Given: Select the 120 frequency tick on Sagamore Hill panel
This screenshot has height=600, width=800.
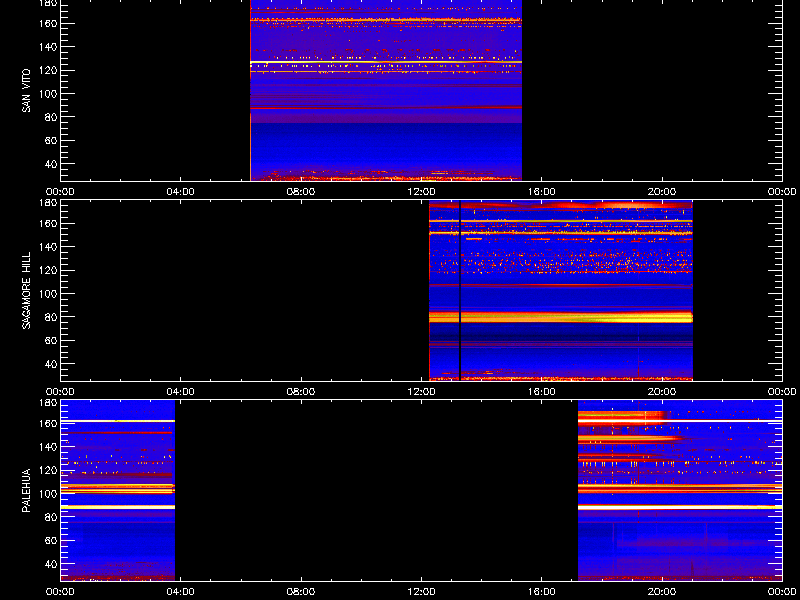Looking at the screenshot, I should [x=48, y=270].
